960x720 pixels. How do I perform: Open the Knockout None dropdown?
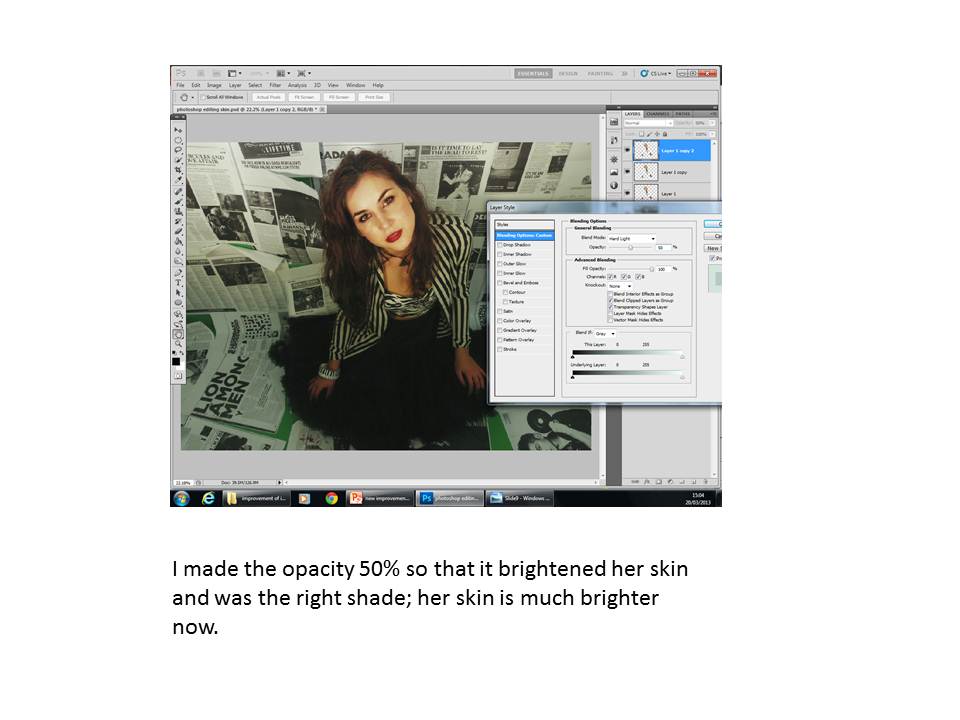click(x=620, y=286)
